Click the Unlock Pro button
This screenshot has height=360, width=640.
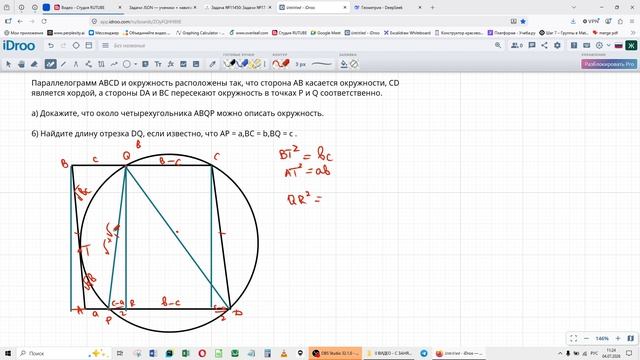(609, 64)
